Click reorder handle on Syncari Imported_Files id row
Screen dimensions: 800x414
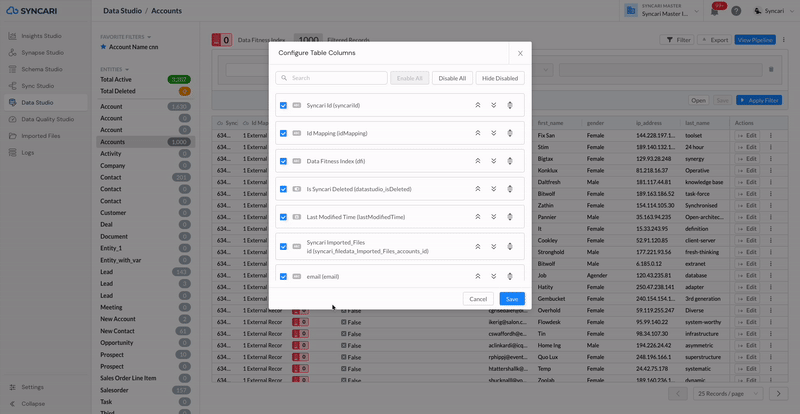pos(509,247)
